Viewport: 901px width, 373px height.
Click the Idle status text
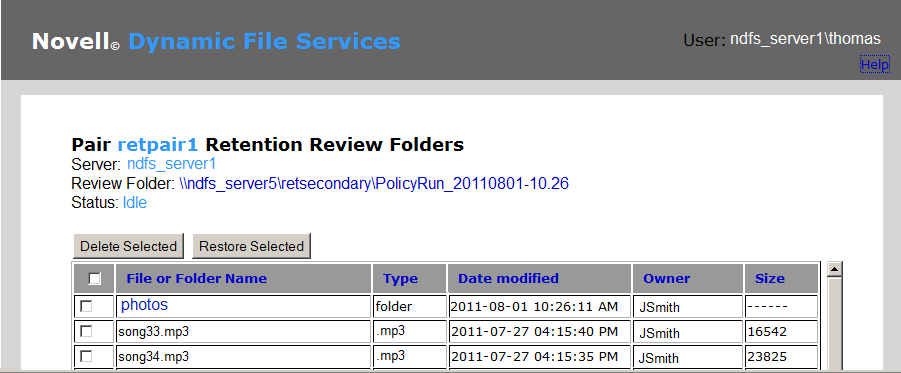pyautogui.click(x=134, y=203)
